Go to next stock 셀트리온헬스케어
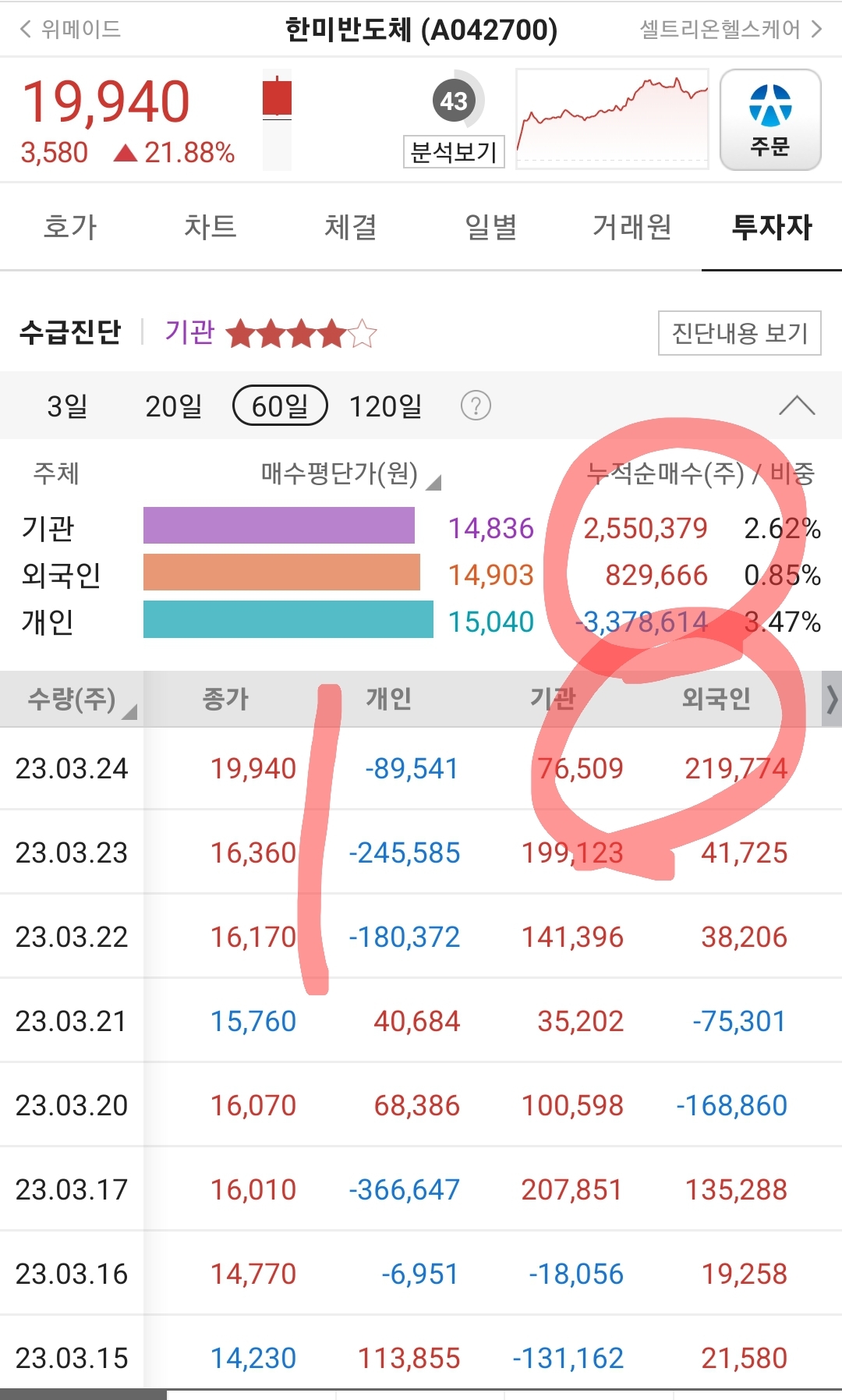 tap(731, 30)
